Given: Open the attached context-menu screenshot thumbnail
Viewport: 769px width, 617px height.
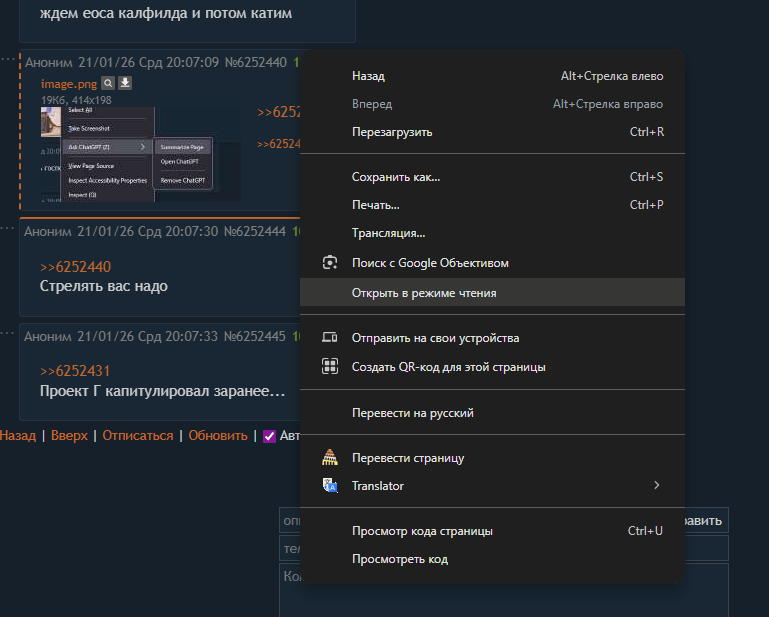Looking at the screenshot, I should tap(141, 154).
